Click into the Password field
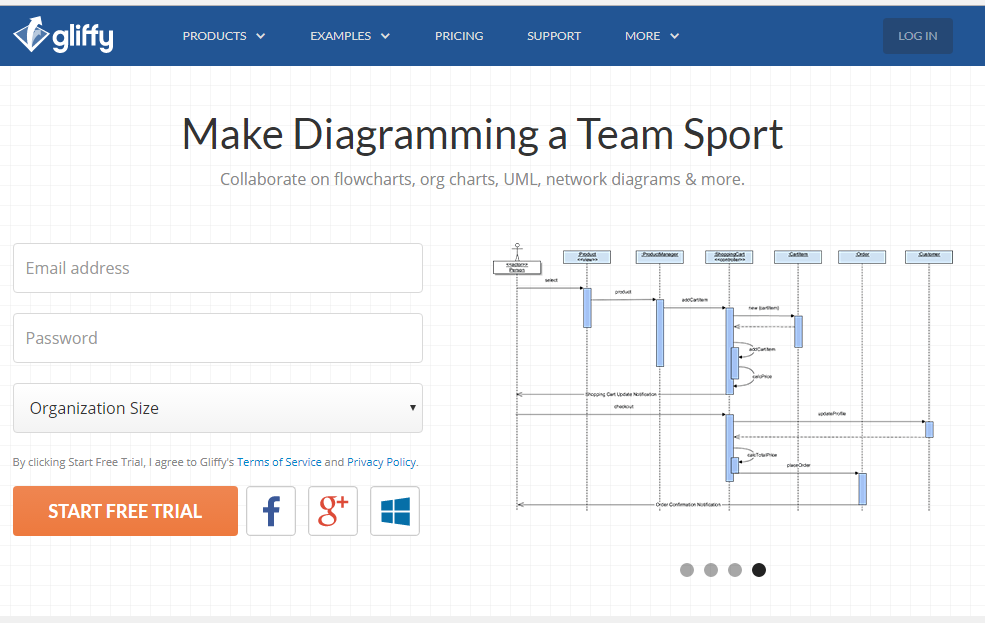985x623 pixels. tap(218, 338)
